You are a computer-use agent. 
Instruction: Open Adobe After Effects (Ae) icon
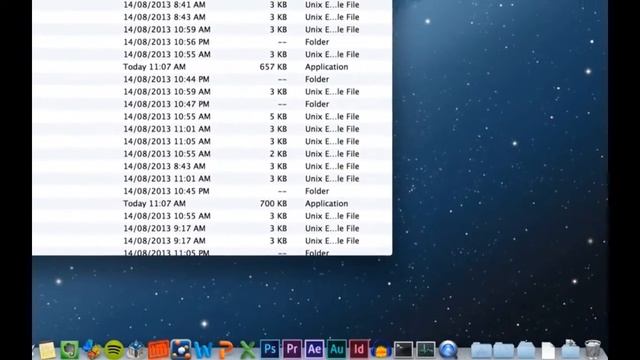click(314, 349)
